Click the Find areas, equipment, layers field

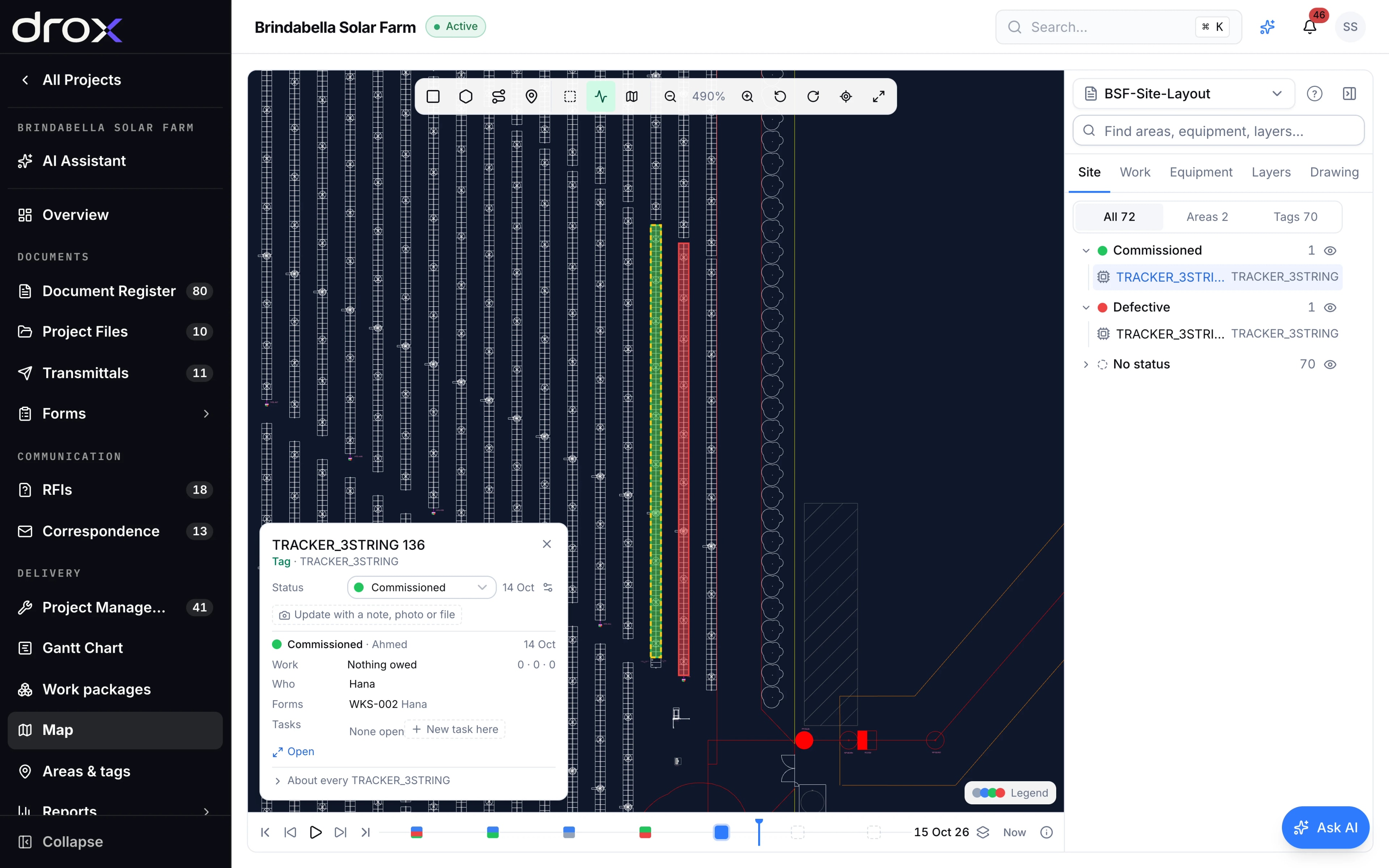tap(1218, 131)
